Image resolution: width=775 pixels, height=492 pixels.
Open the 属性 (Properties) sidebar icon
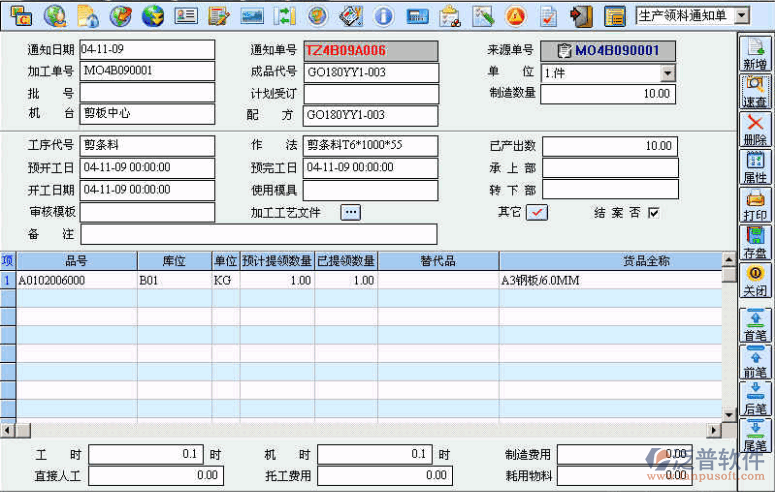pos(755,167)
